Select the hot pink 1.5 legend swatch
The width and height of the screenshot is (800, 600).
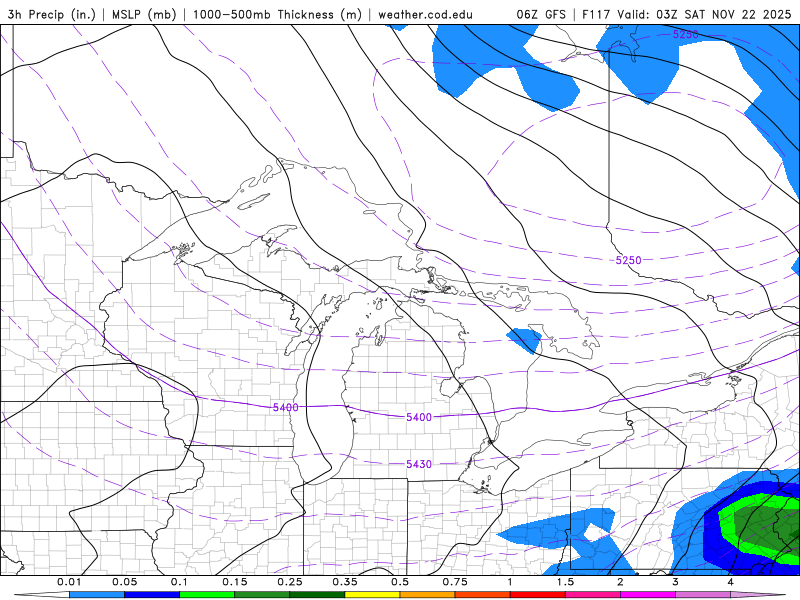[x=593, y=595]
